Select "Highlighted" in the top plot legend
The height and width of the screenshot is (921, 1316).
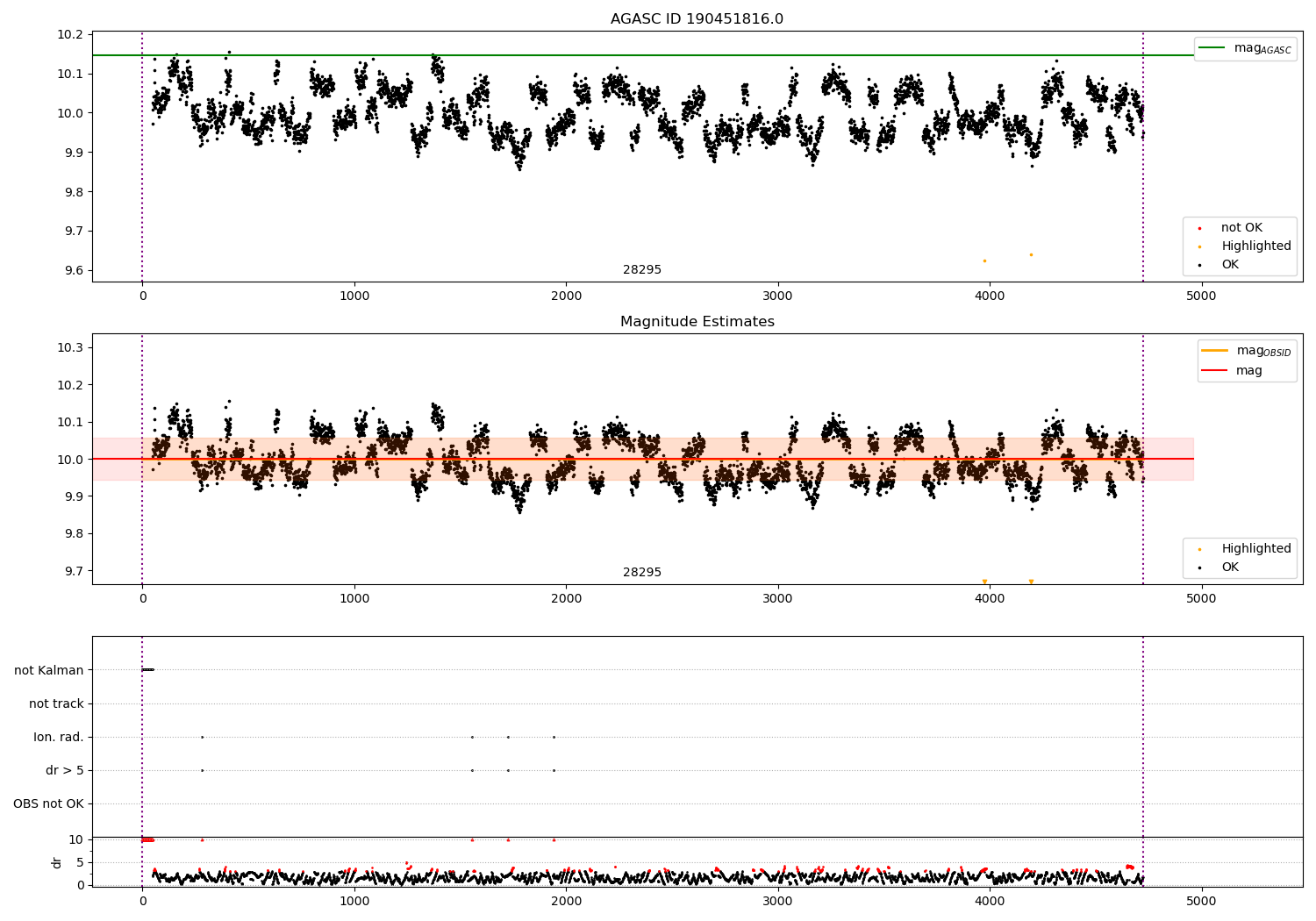click(x=1256, y=246)
